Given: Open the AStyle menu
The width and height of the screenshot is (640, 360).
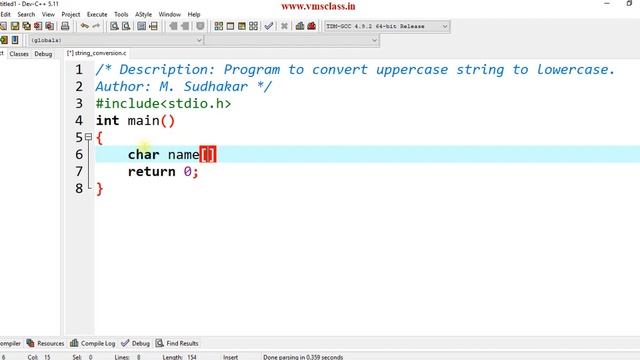Looking at the screenshot, I should [143, 14].
